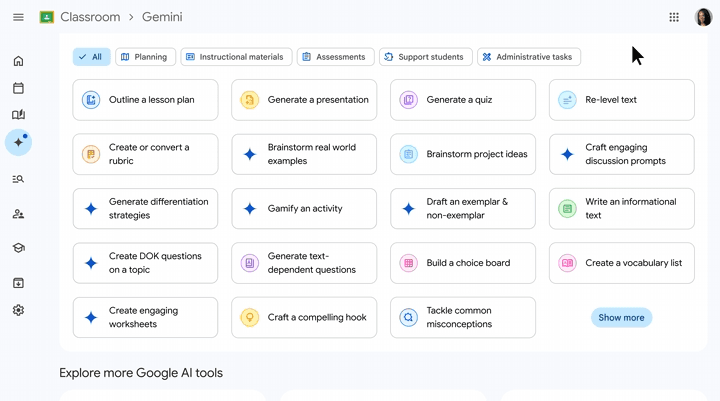Open the Calendar sidebar icon

tap(18, 88)
